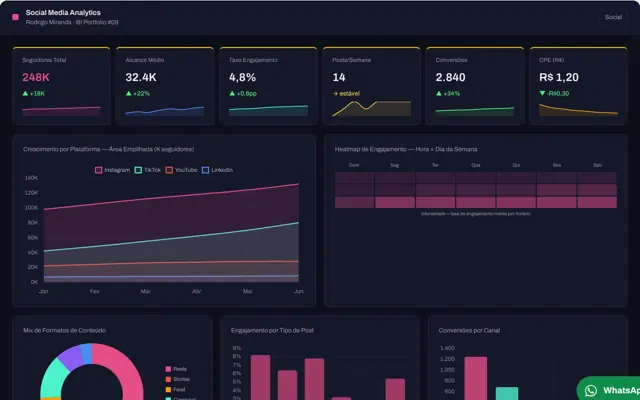Click the R$ 1,20 CPE value

coord(558,77)
